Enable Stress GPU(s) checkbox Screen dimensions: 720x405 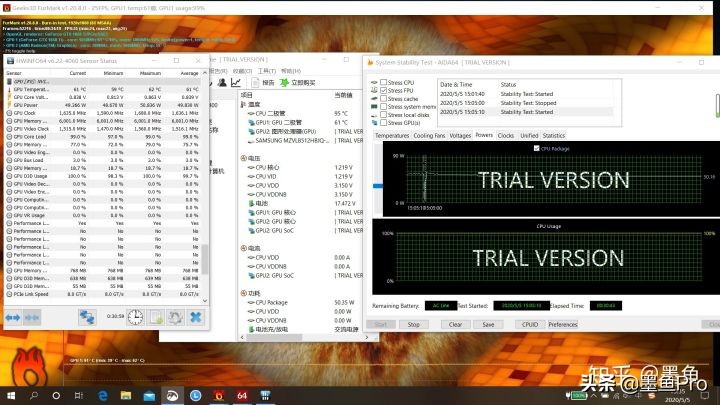(383, 123)
